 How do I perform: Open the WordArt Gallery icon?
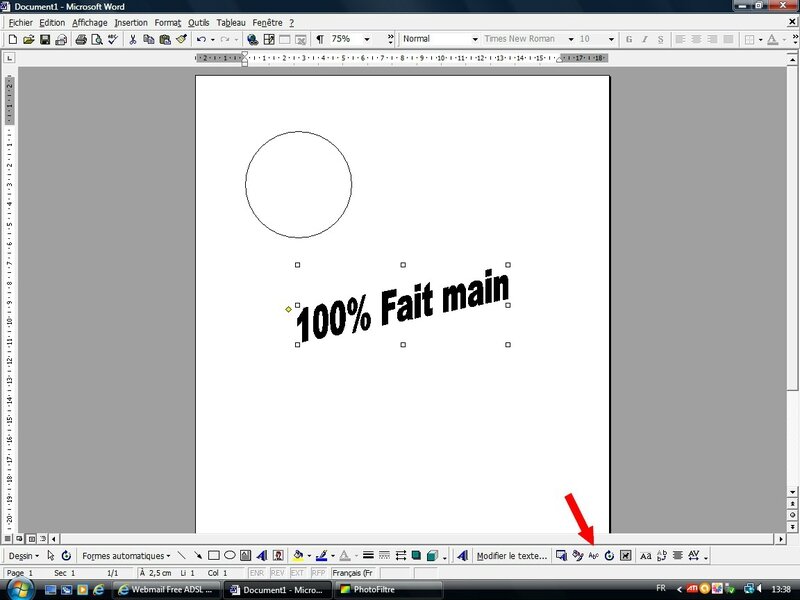[x=561, y=555]
